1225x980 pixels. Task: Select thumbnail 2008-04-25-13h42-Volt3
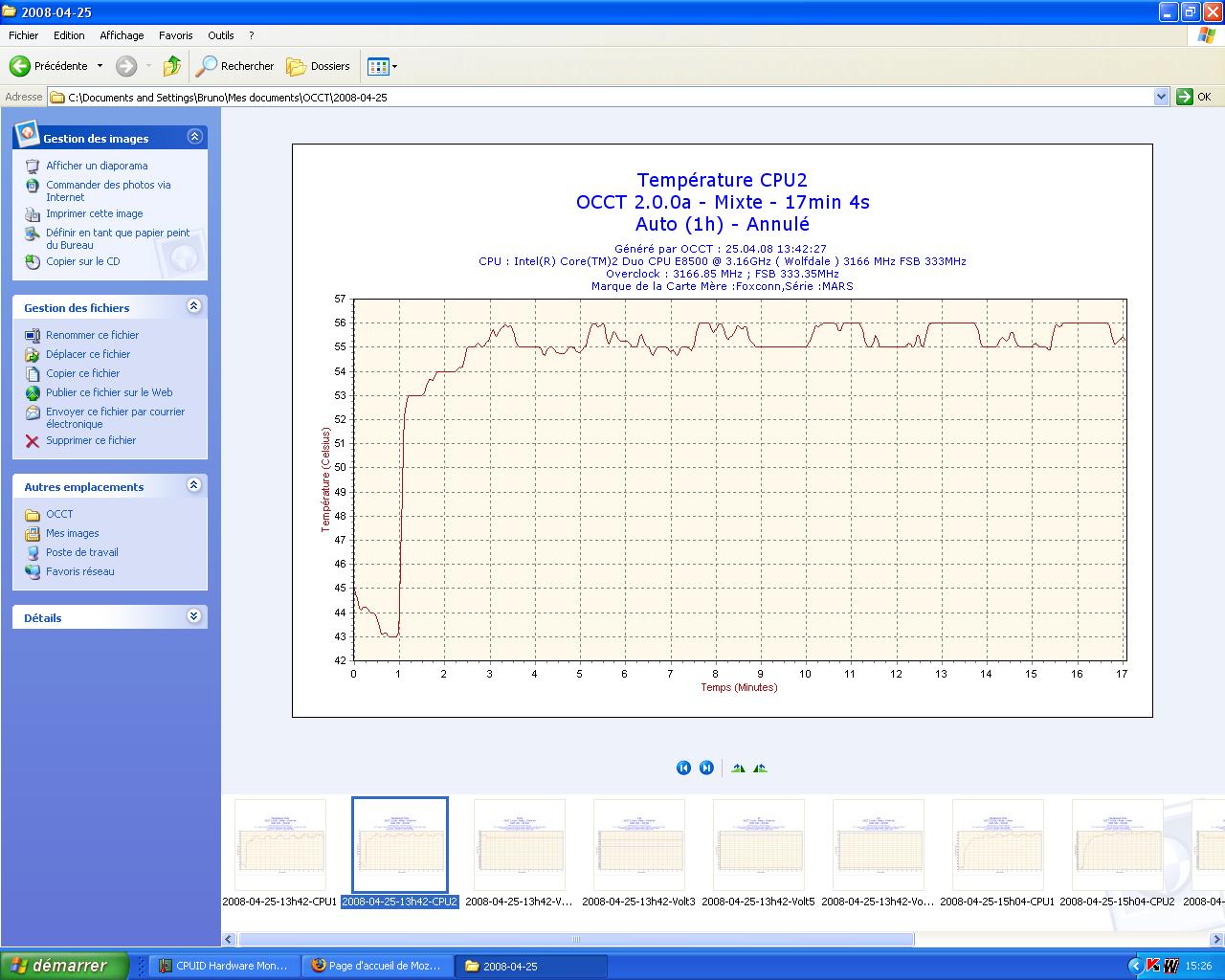[x=639, y=852]
